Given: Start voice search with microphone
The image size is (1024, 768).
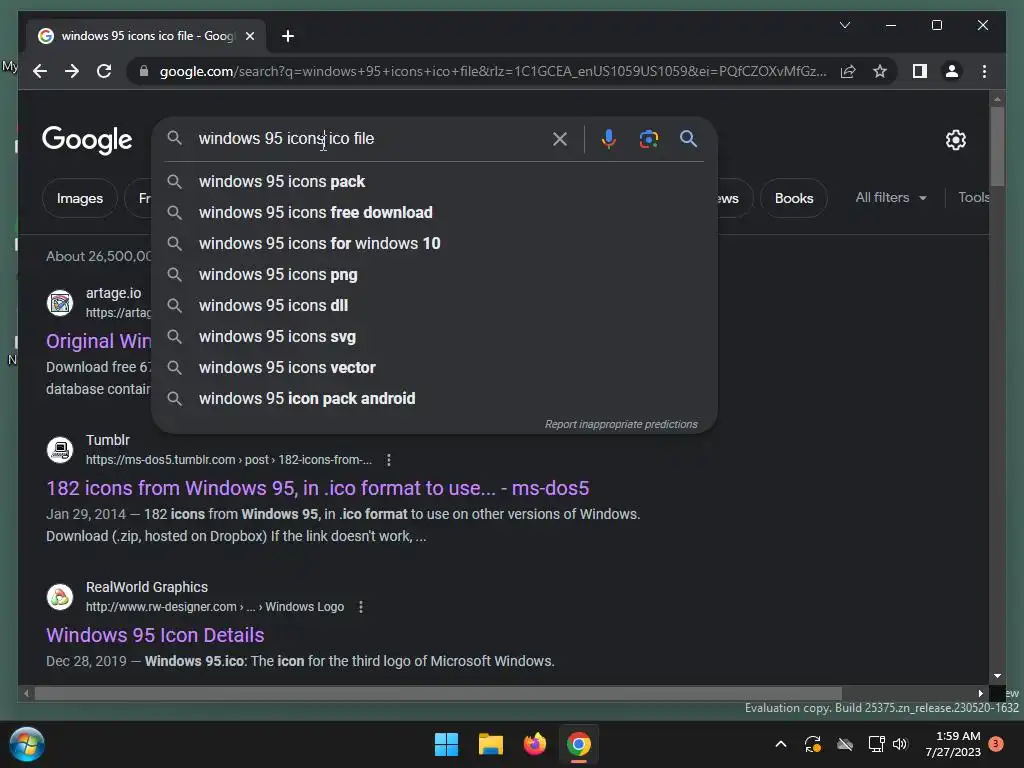Looking at the screenshot, I should [608, 138].
